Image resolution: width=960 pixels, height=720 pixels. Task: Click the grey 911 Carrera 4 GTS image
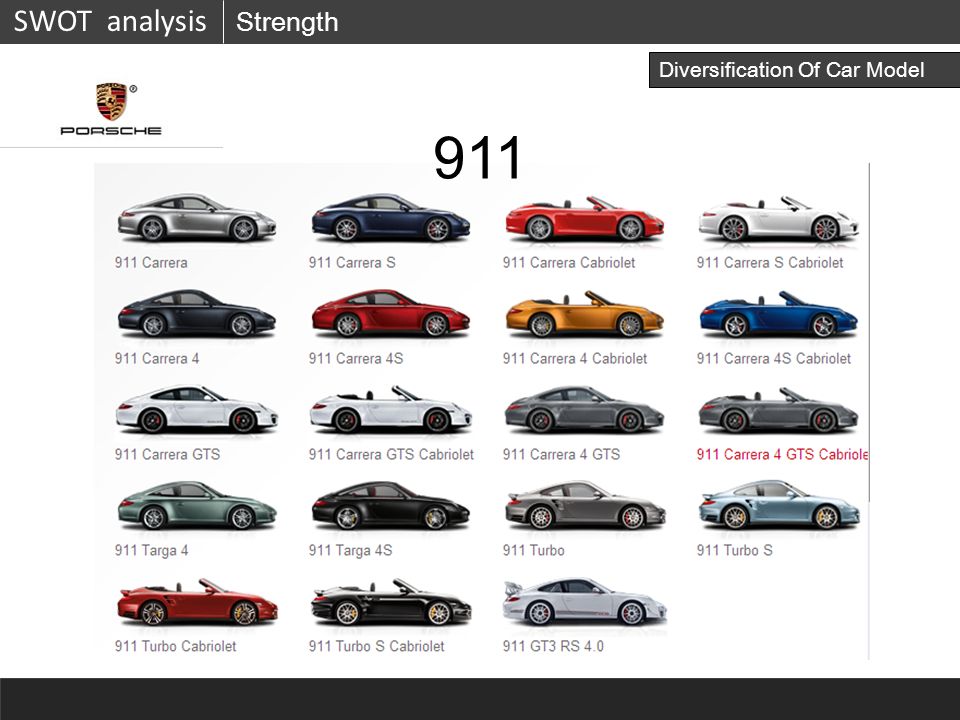(x=585, y=410)
